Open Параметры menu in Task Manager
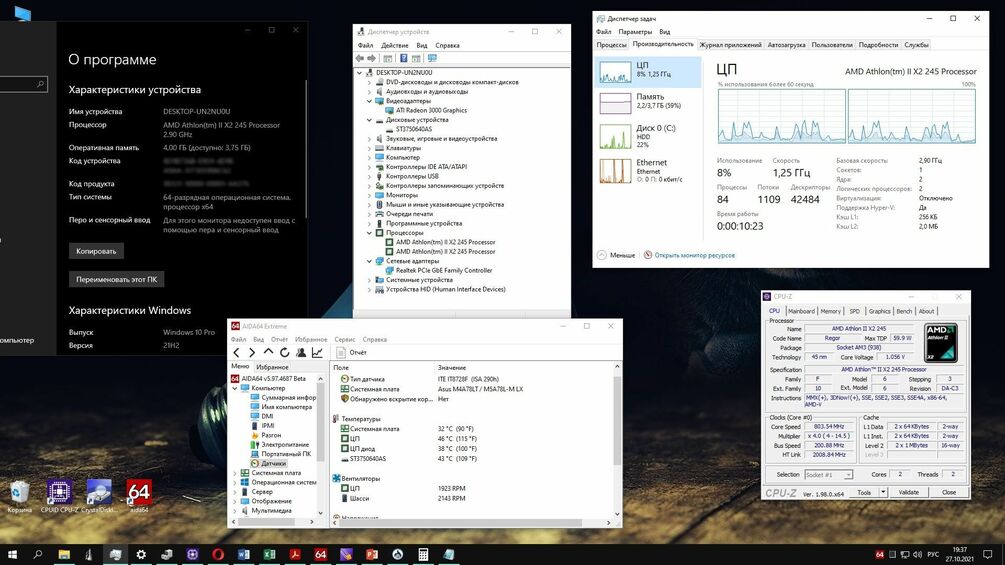Image resolution: width=1005 pixels, height=565 pixels. pos(635,31)
